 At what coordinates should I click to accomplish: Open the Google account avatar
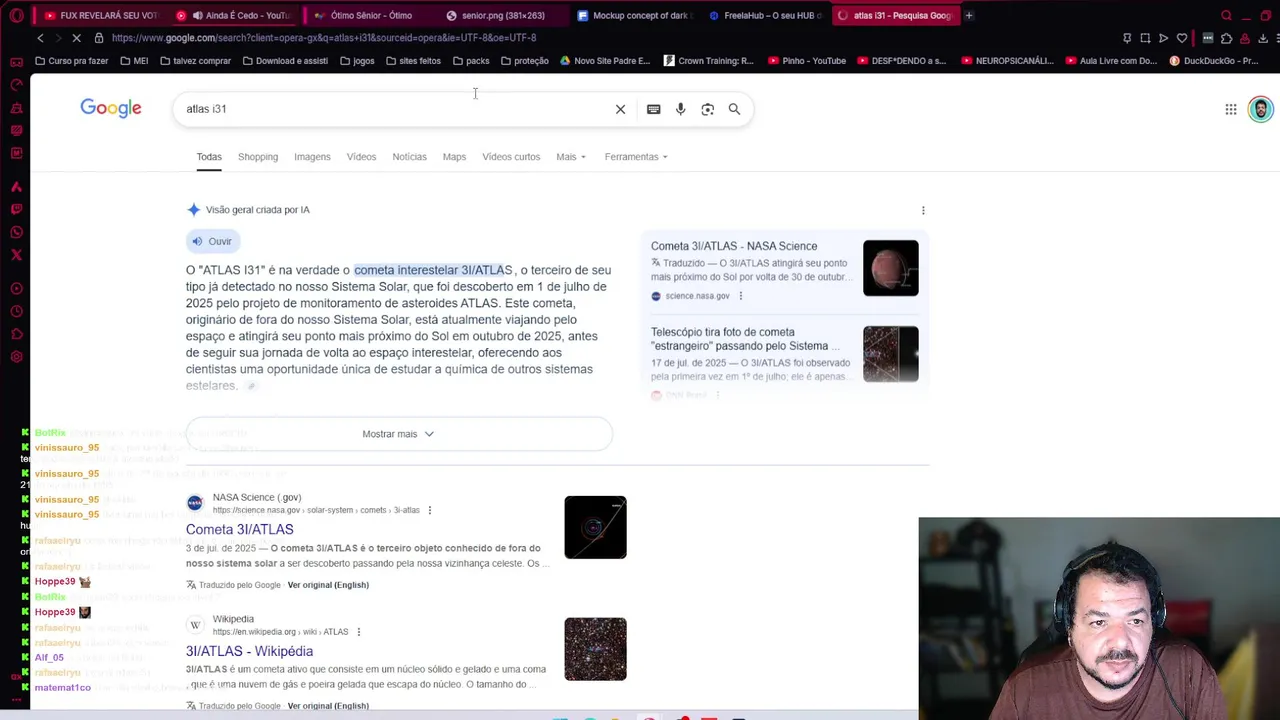pyautogui.click(x=1260, y=109)
